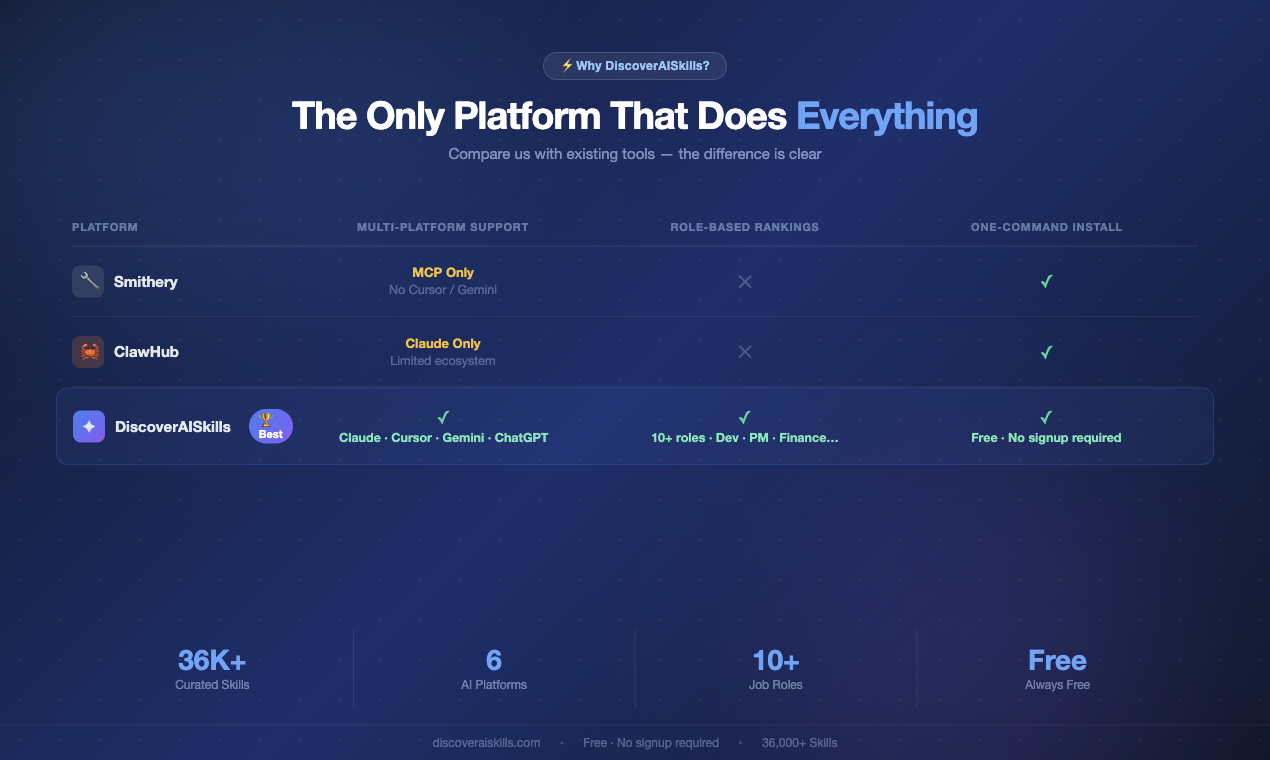Click DiscoverAISkills multi-platform support checkmark
The image size is (1270, 760).
pos(443,417)
